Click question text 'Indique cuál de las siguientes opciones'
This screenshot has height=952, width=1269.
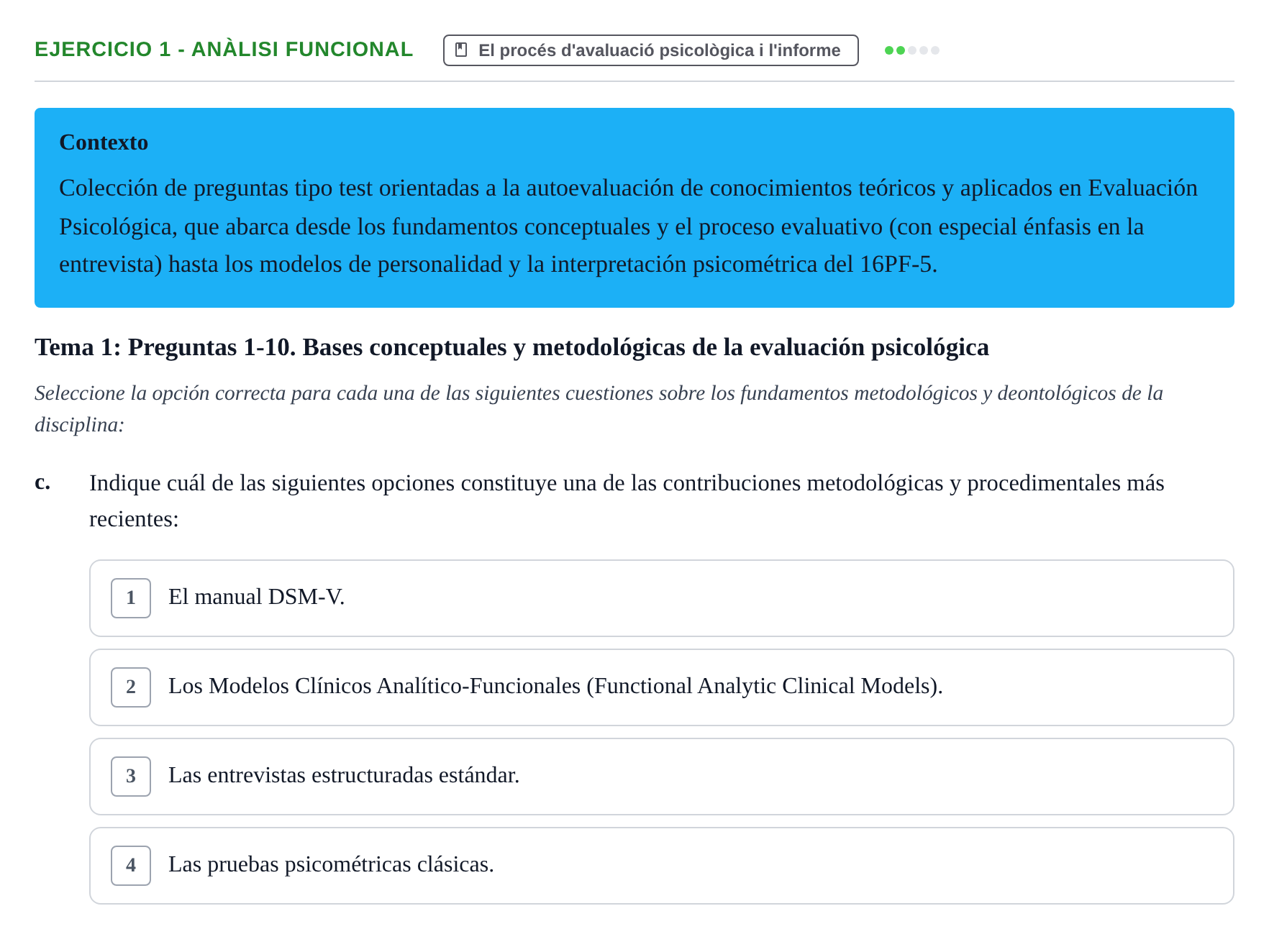pyautogui.click(x=627, y=500)
